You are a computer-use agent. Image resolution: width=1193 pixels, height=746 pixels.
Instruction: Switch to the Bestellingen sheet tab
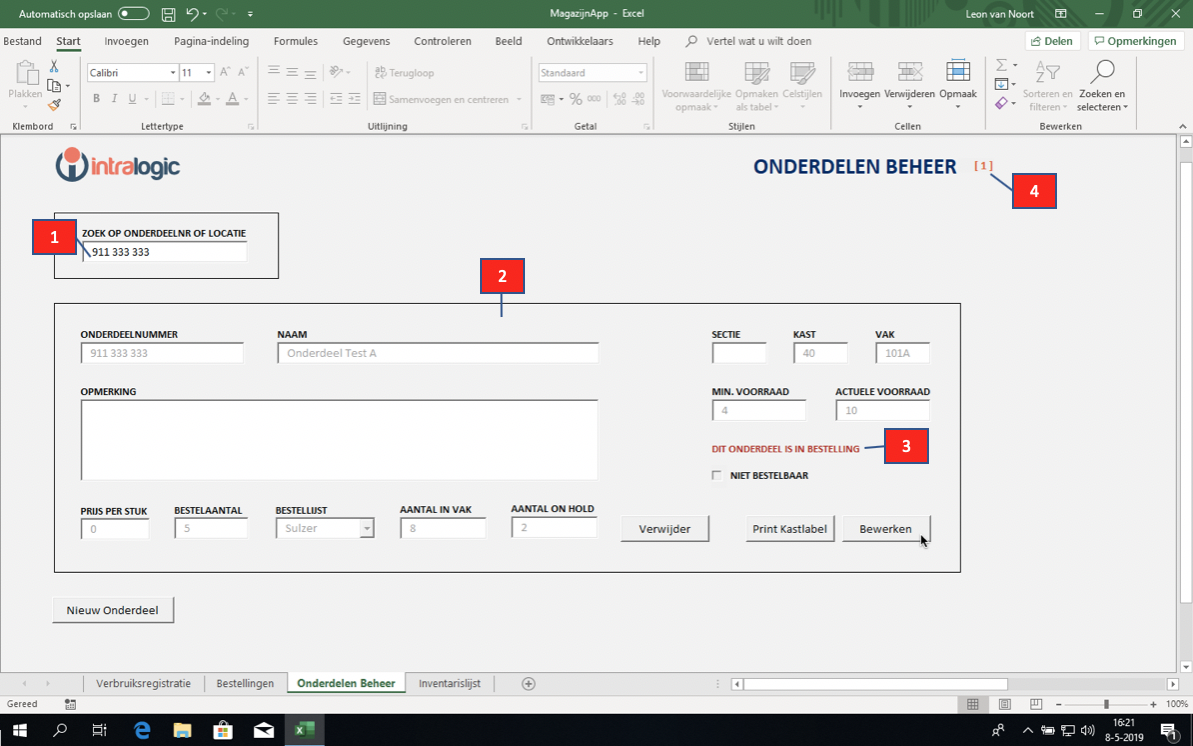[245, 683]
